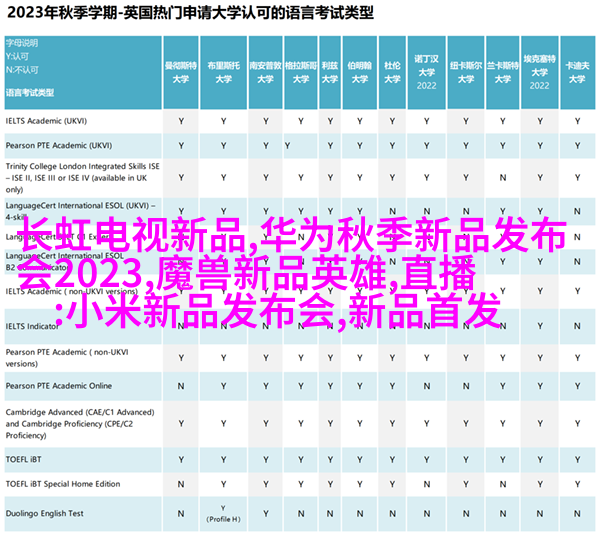This screenshot has height=536, width=600.
Task: Click the '杜伦大学' column header
Action: (392, 72)
